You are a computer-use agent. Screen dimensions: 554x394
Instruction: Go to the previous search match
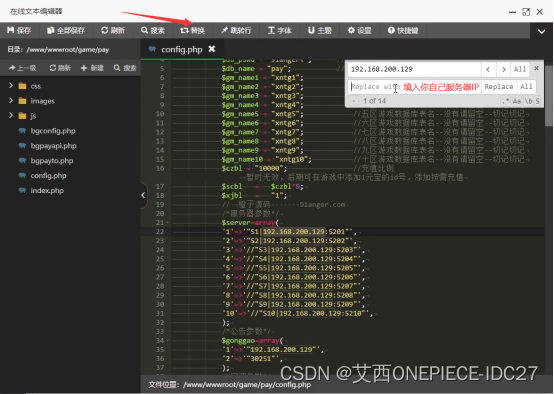tap(488, 69)
